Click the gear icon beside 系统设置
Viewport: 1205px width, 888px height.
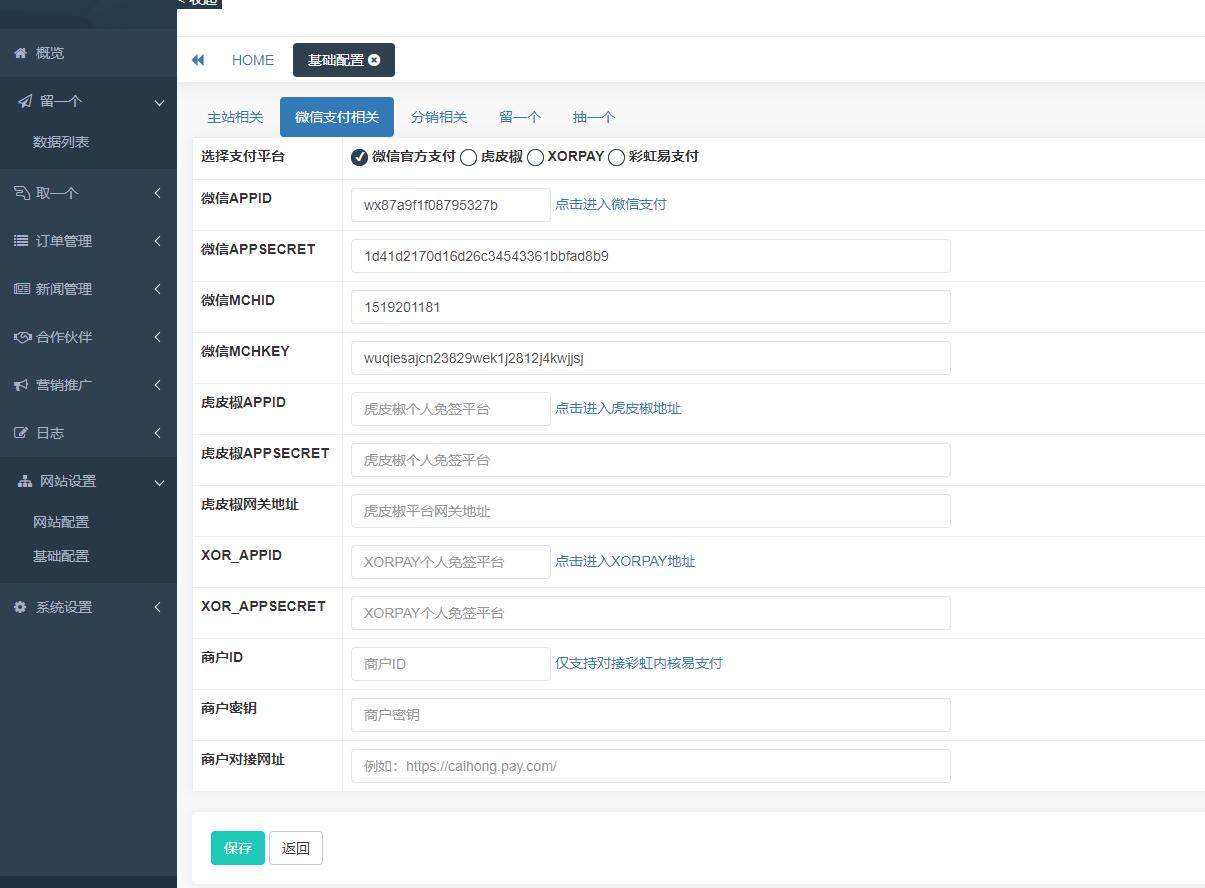(20, 607)
